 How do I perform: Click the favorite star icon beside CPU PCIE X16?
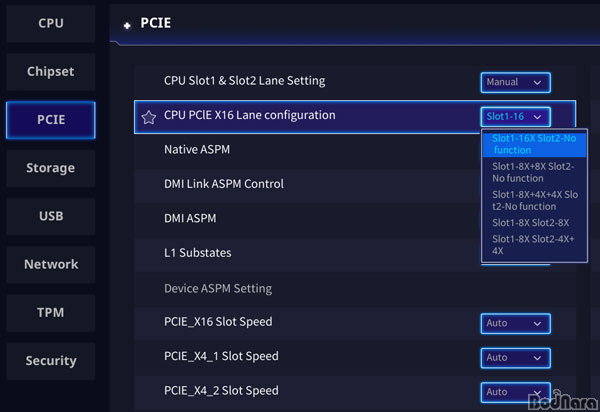click(149, 117)
